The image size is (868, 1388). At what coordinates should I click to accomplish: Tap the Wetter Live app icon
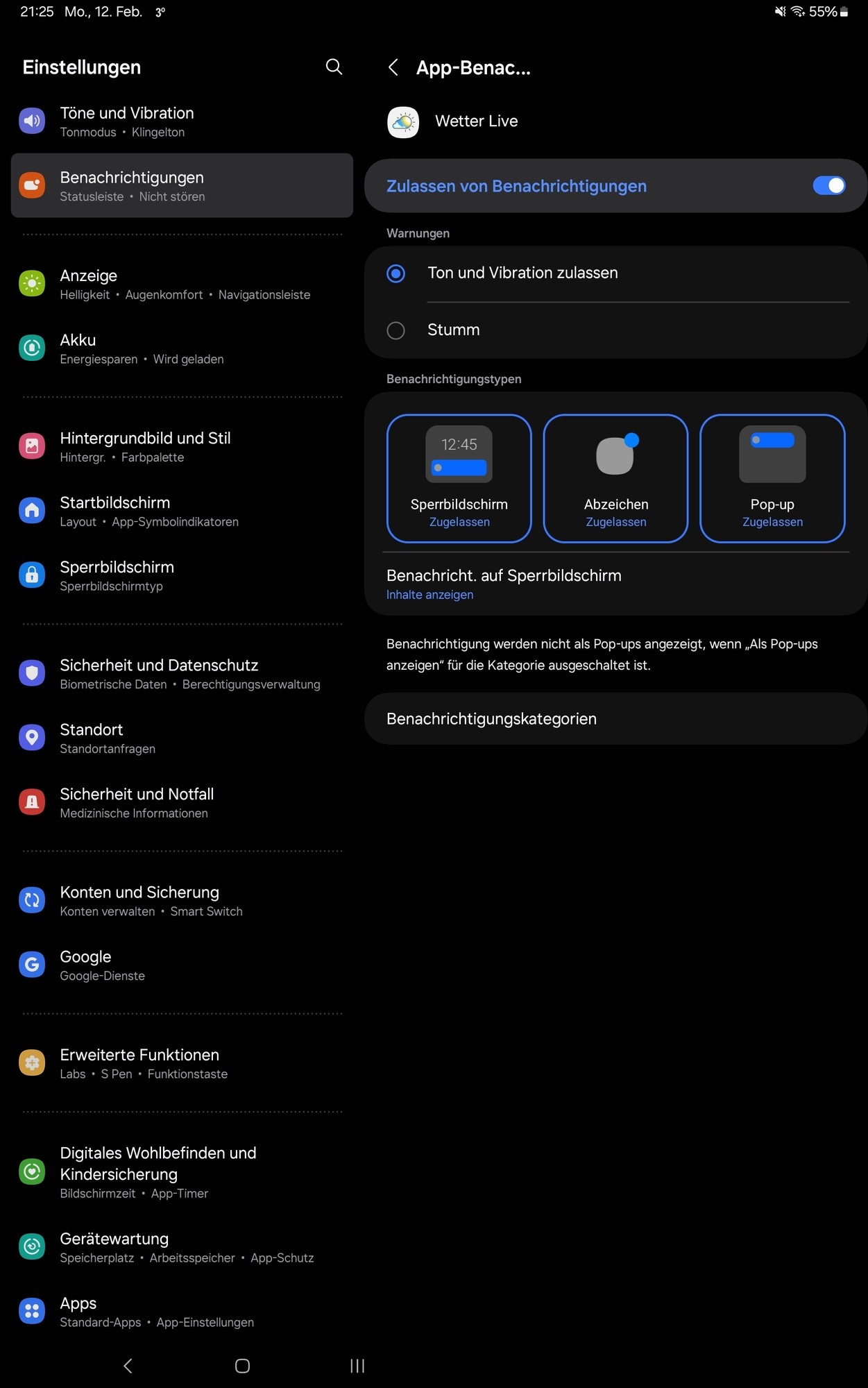coord(403,122)
